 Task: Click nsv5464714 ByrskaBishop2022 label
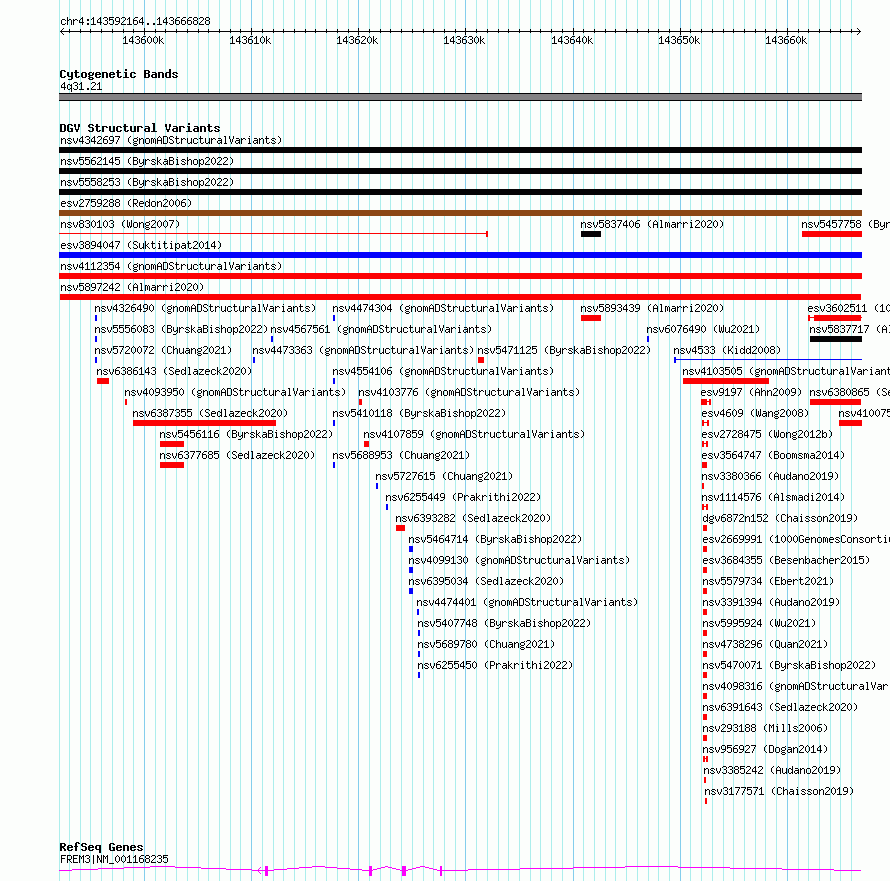pos(495,539)
